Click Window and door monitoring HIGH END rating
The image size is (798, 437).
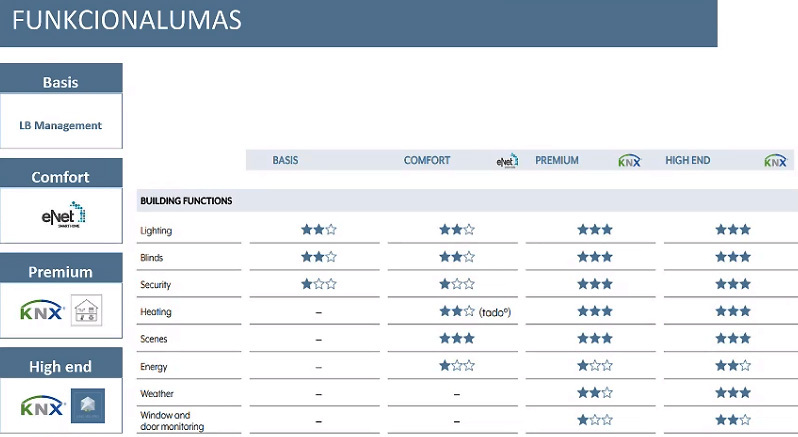[x=733, y=420]
